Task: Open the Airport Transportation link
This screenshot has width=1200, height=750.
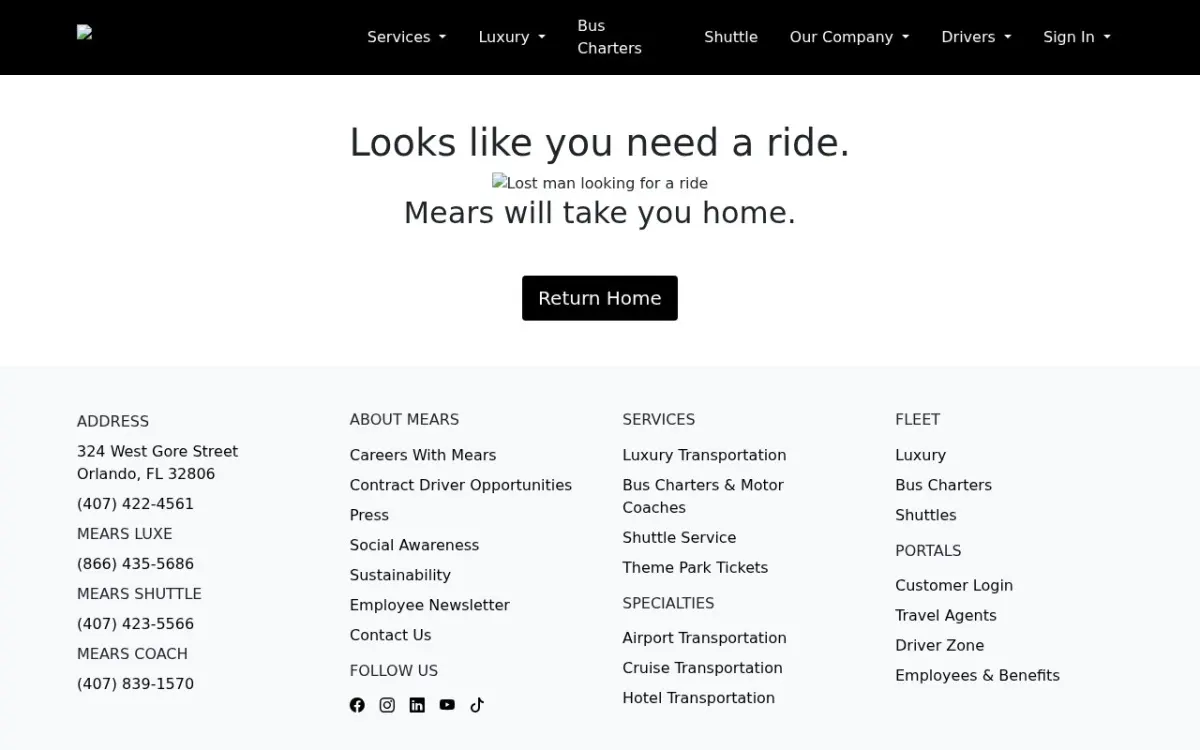Action: tap(704, 638)
